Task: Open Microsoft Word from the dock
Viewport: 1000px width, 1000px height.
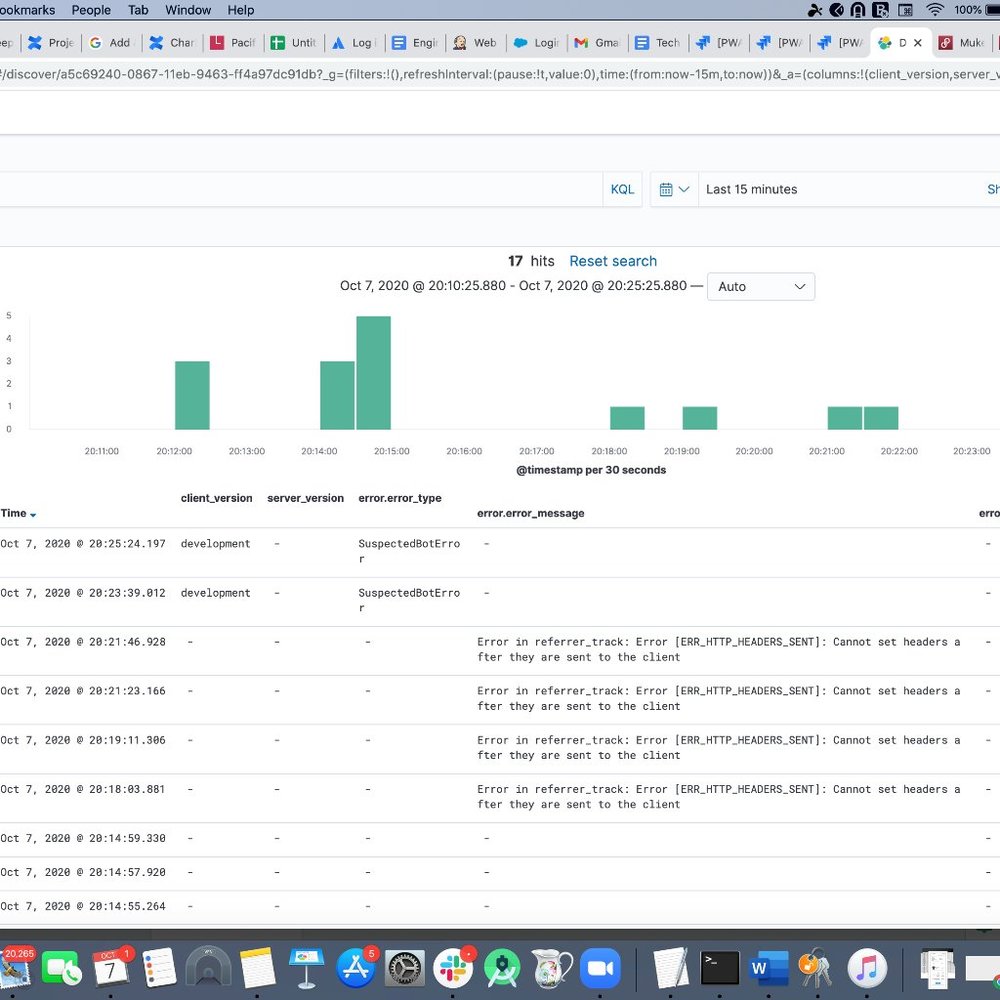Action: tap(768, 968)
